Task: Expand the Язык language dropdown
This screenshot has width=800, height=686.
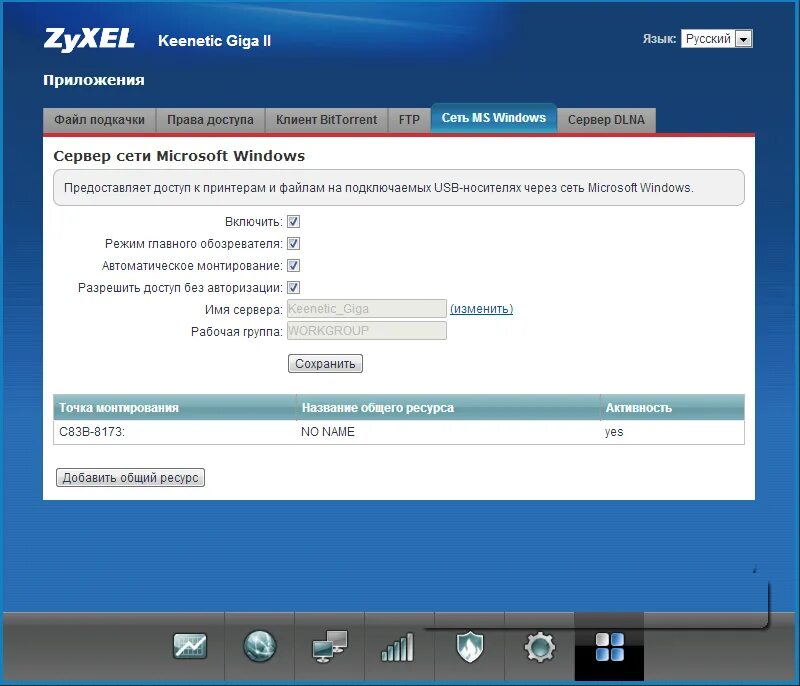Action: tap(716, 39)
